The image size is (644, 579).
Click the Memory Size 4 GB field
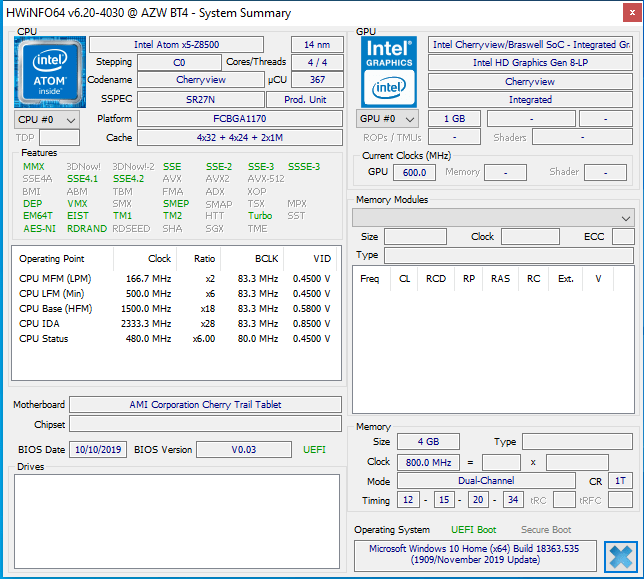[428, 442]
